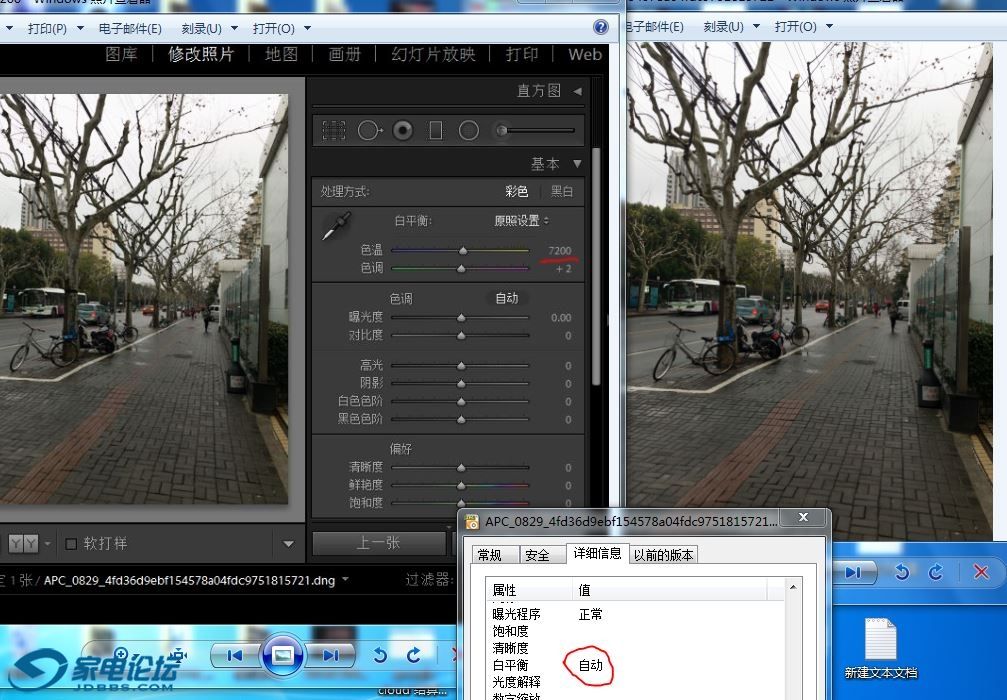Expand the 直方图 histogram panel
Image resolution: width=1007 pixels, height=700 pixels.
pos(577,91)
